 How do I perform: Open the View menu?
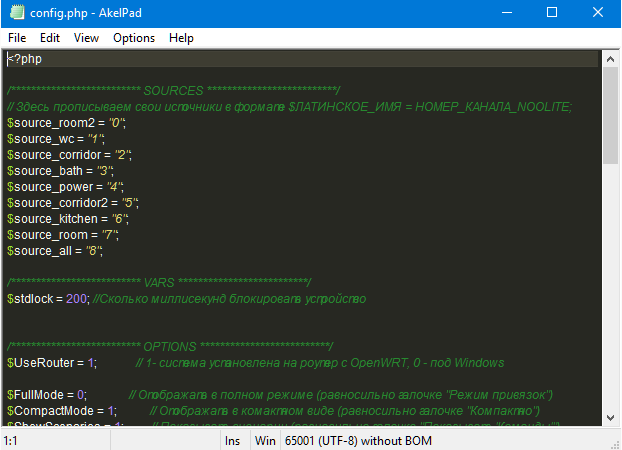tap(86, 38)
